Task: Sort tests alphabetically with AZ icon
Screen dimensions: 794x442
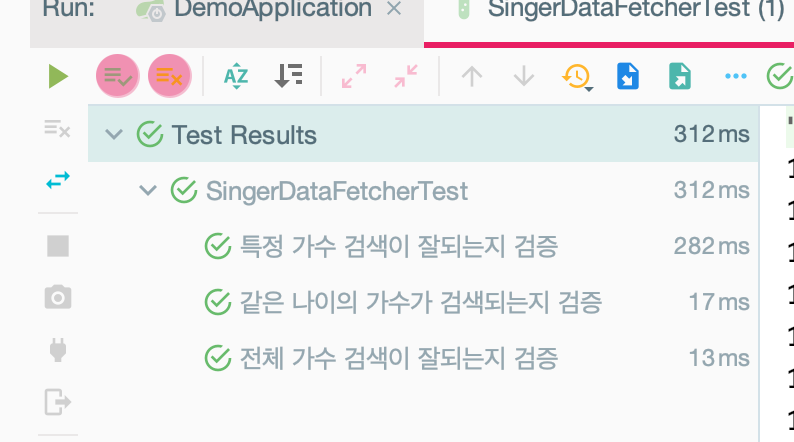Action: pos(236,76)
